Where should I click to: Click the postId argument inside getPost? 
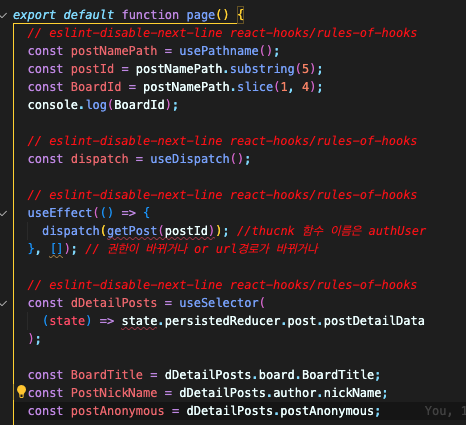(x=186, y=231)
